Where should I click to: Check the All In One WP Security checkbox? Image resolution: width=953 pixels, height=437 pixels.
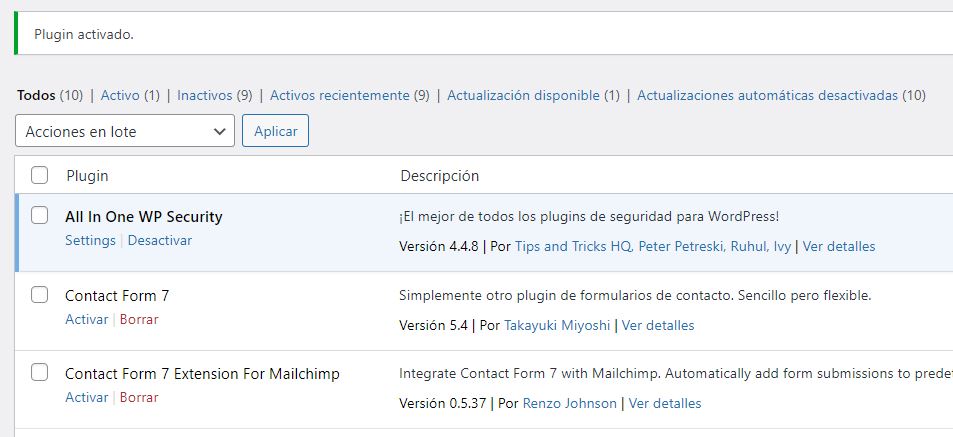tap(40, 215)
